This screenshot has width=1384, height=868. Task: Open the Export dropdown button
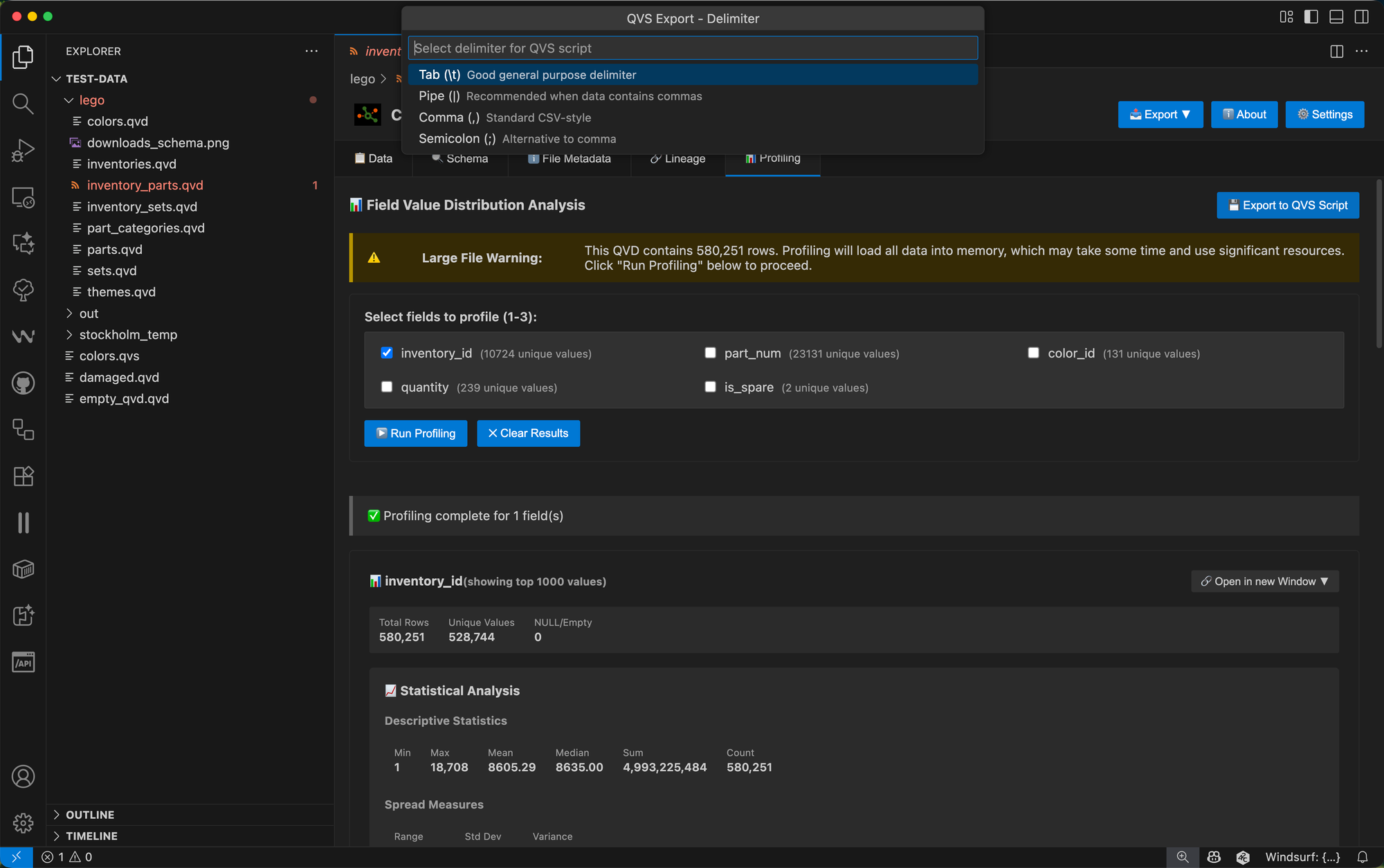coord(1160,115)
